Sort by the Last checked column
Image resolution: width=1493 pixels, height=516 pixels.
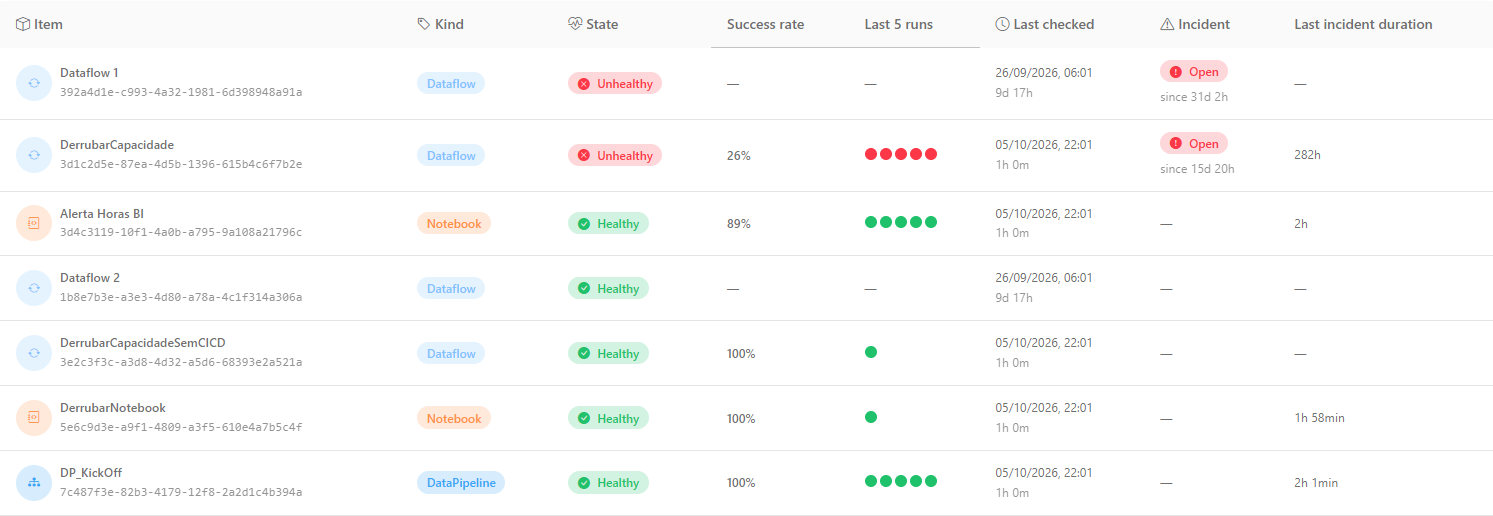(x=1054, y=24)
